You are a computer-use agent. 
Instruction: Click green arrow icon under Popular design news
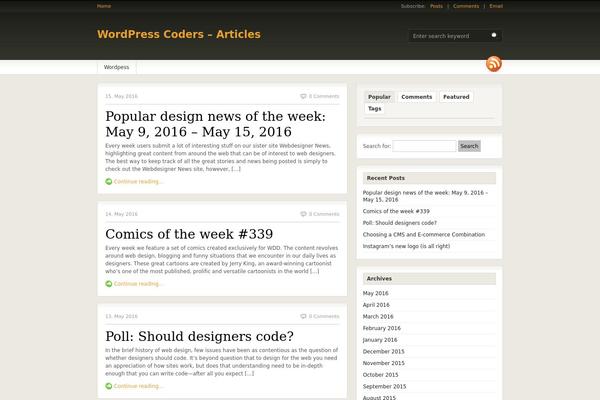(x=109, y=181)
